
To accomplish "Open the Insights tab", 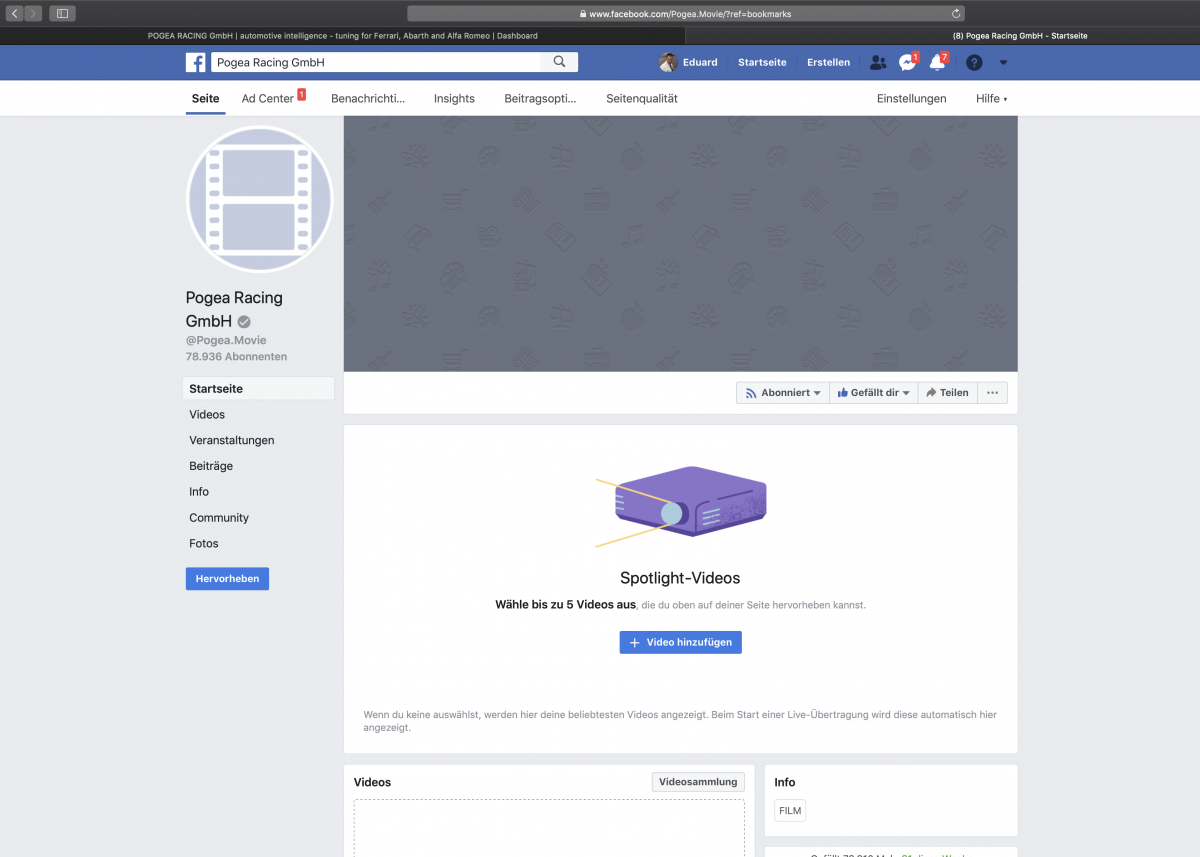I will click(x=454, y=98).
